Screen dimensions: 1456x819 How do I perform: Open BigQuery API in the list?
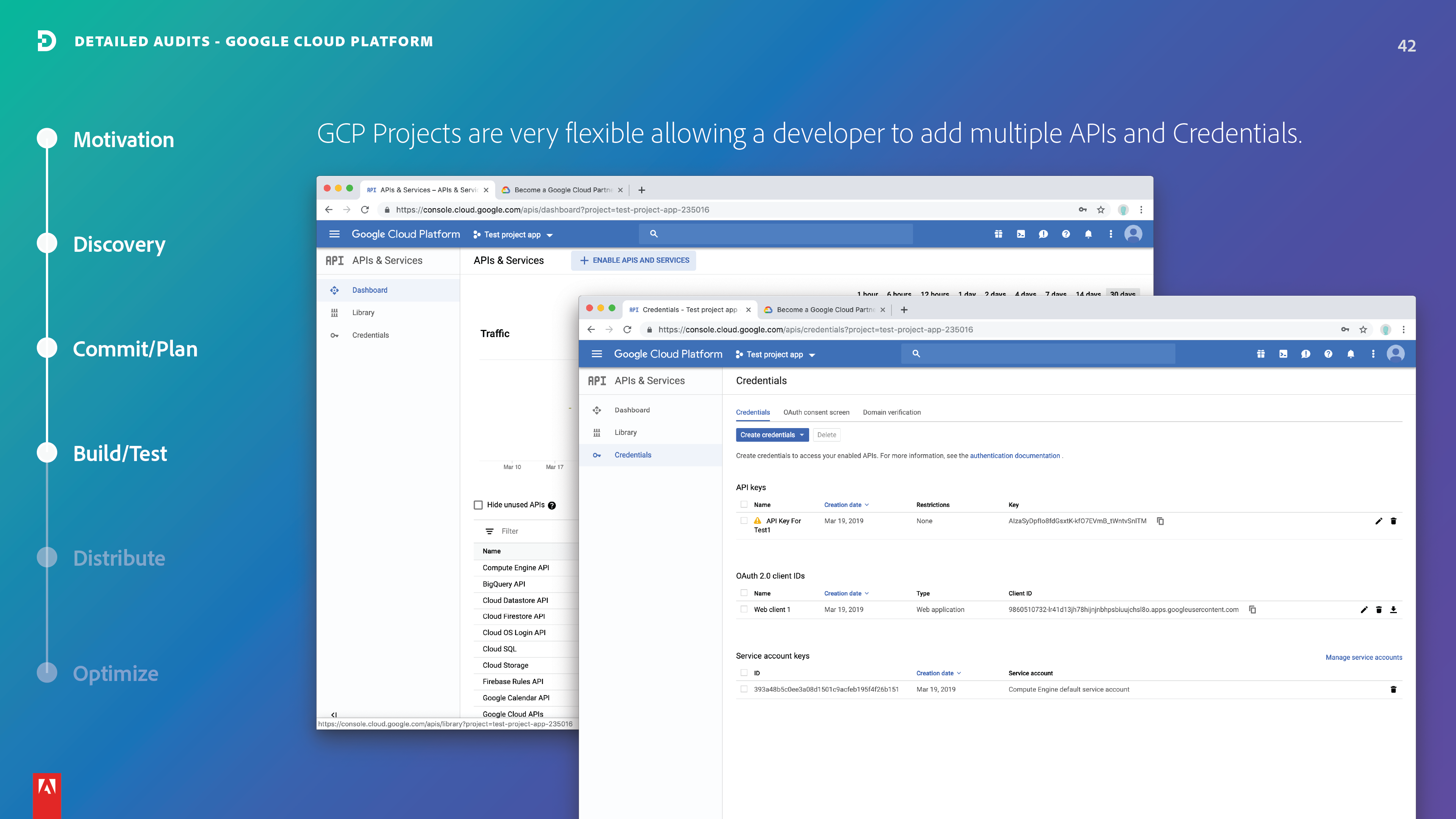click(504, 584)
